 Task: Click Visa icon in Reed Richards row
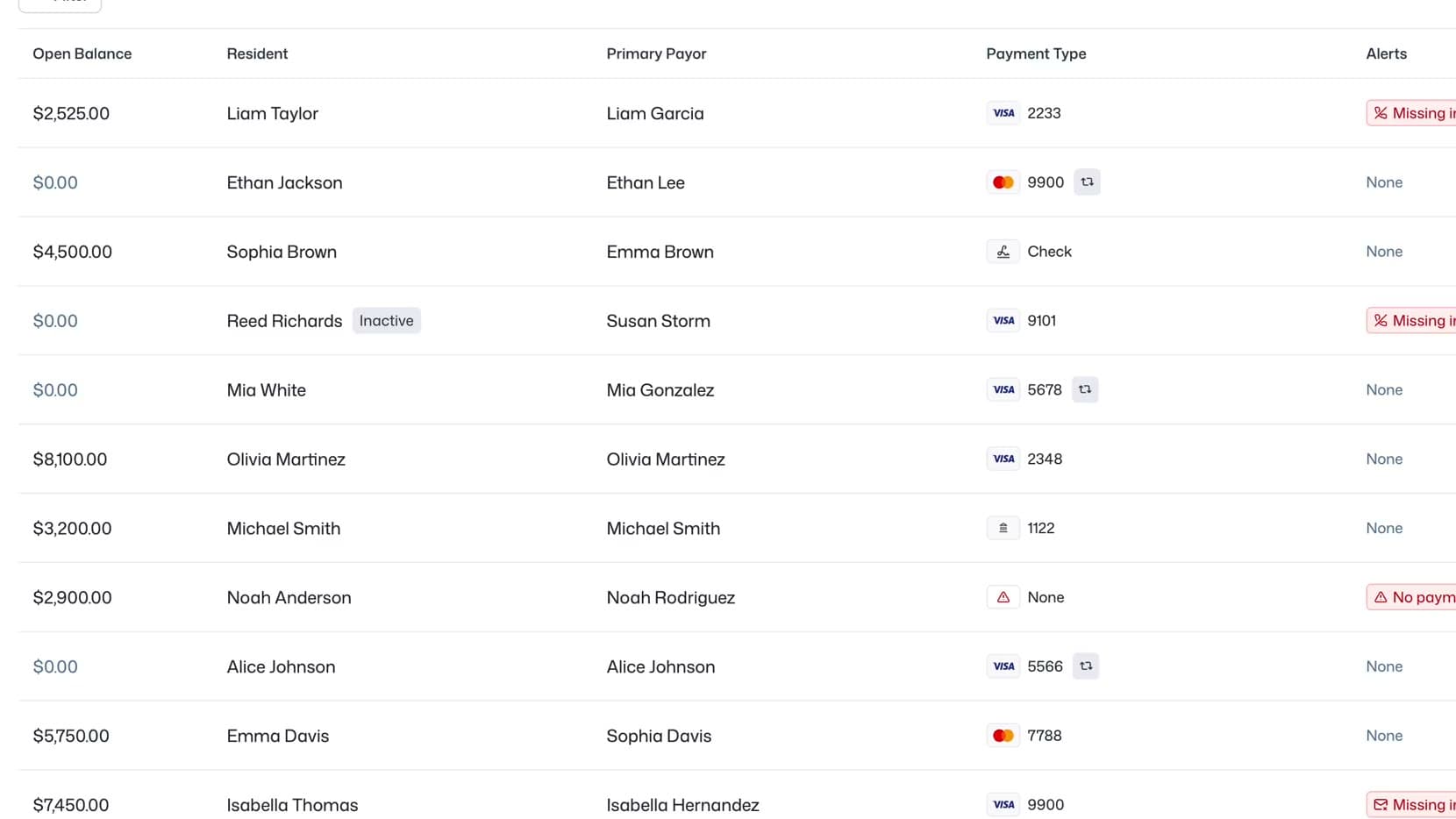(x=1003, y=321)
